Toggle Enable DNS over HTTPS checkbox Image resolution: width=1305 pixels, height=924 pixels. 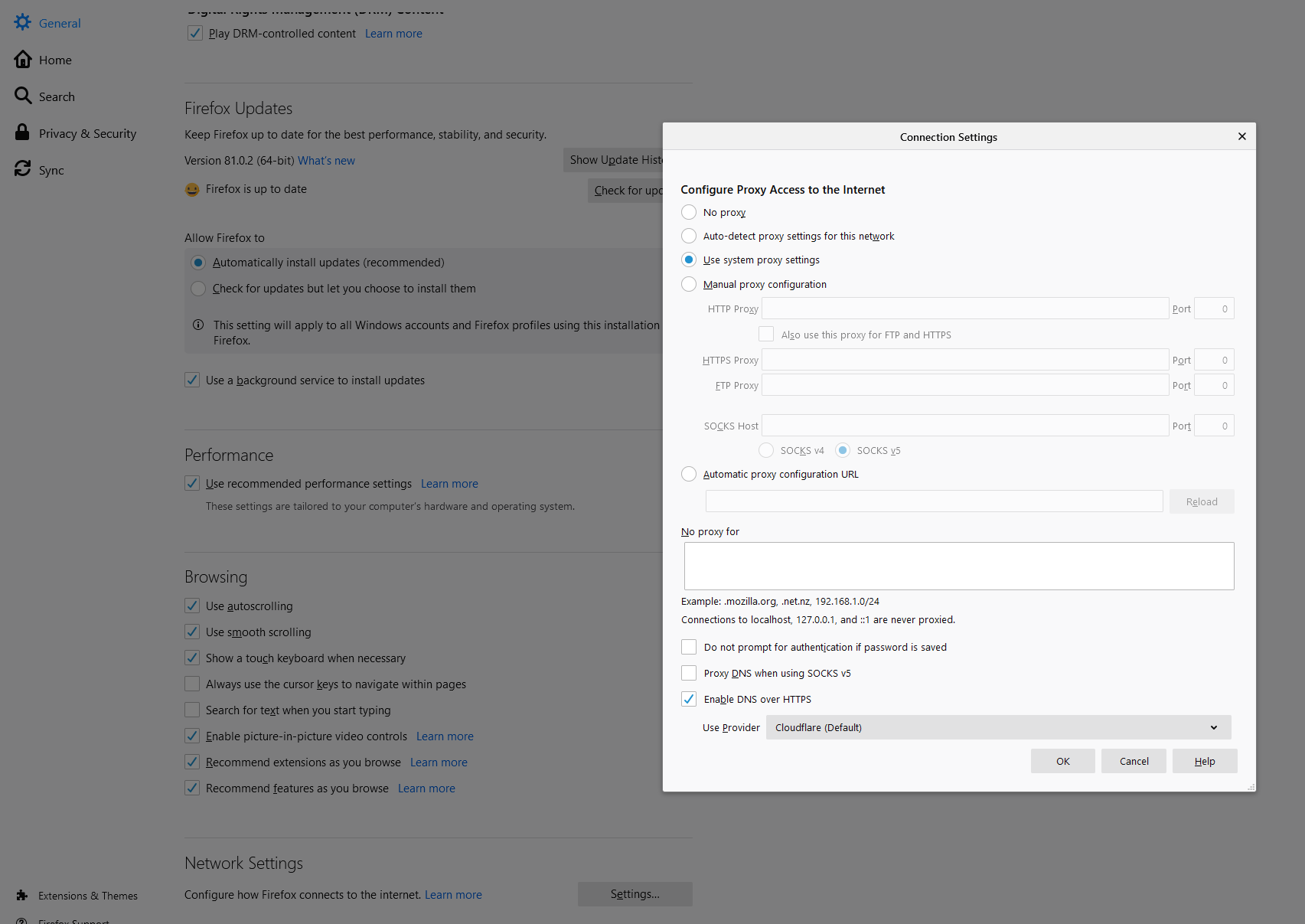(x=689, y=699)
